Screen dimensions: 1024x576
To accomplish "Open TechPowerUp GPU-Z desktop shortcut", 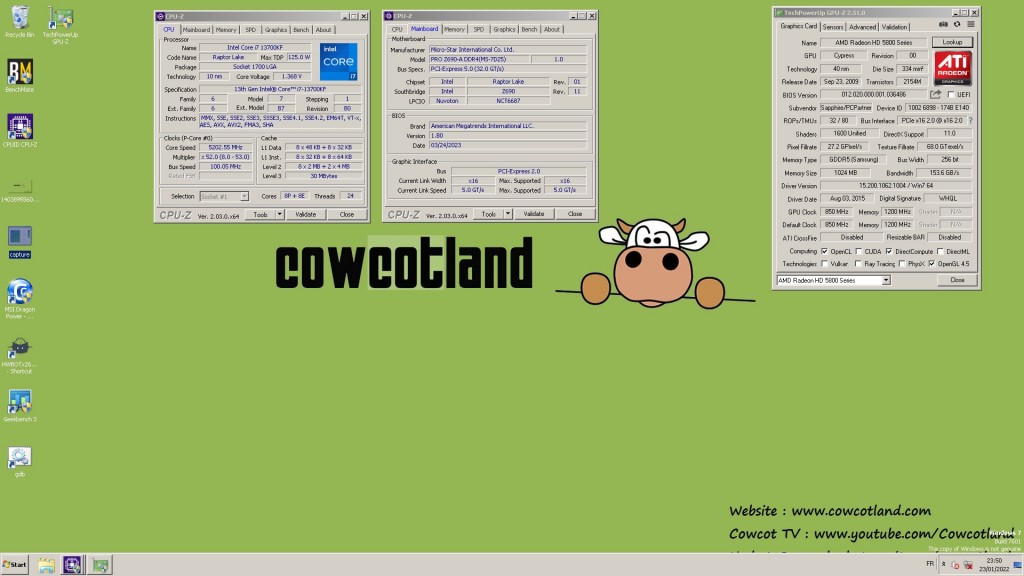I will point(60,25).
